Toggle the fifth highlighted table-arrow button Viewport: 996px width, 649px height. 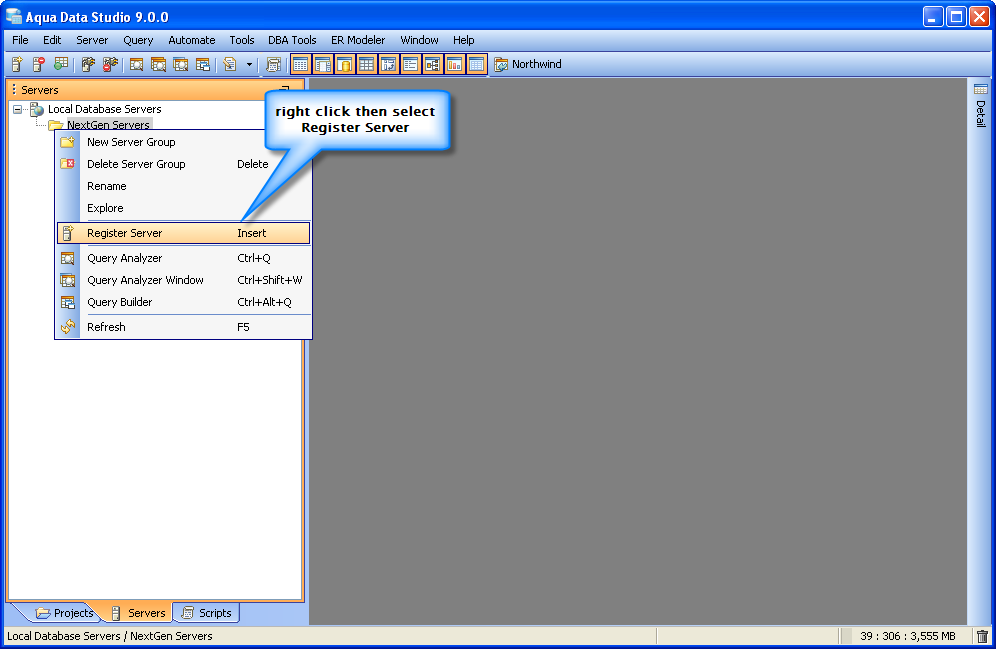pos(389,64)
